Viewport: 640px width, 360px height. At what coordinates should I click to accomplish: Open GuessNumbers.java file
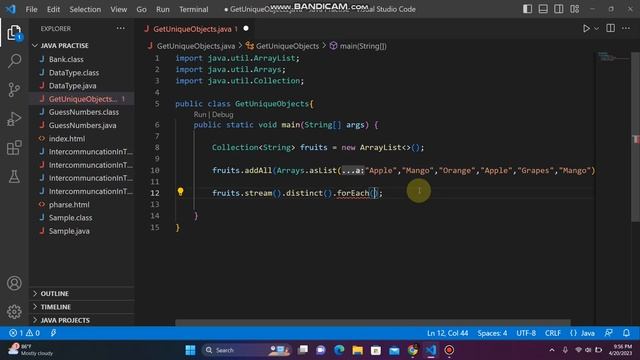pyautogui.click(x=82, y=125)
